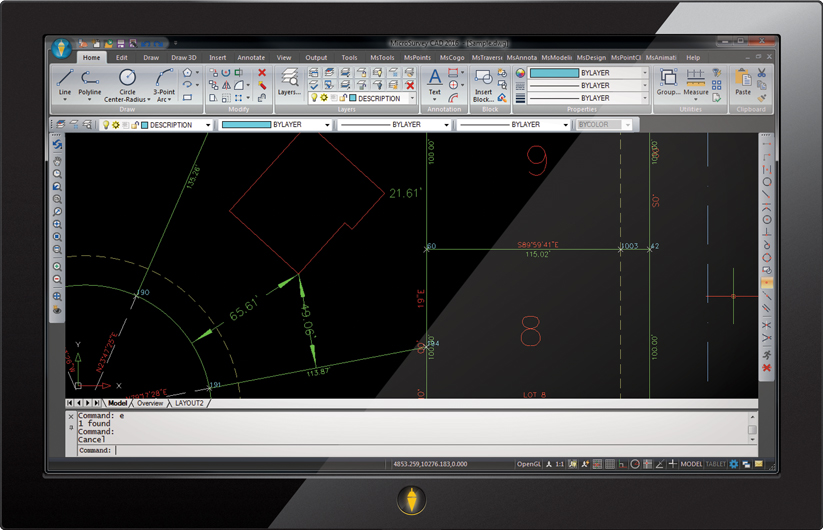Select the Line drawing tool

tap(65, 81)
